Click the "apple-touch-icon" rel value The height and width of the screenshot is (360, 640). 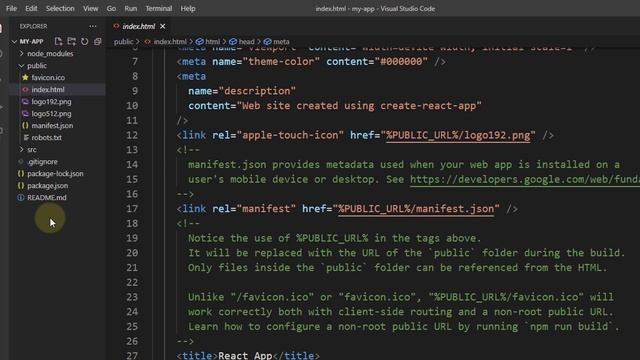290,135
